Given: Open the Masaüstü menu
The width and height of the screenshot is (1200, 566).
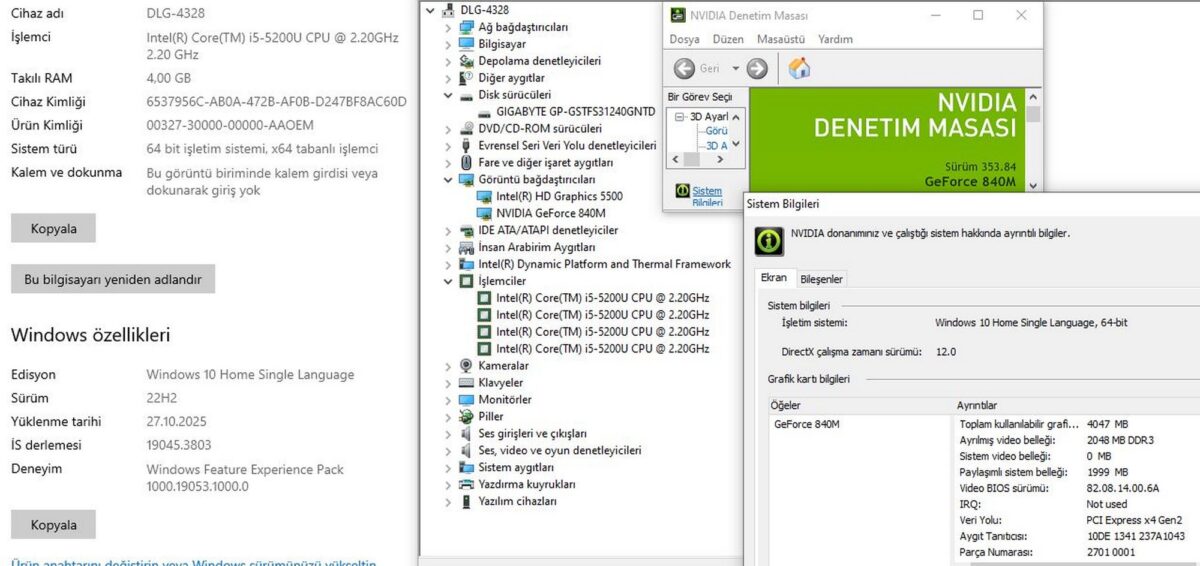Looking at the screenshot, I should pyautogui.click(x=781, y=39).
